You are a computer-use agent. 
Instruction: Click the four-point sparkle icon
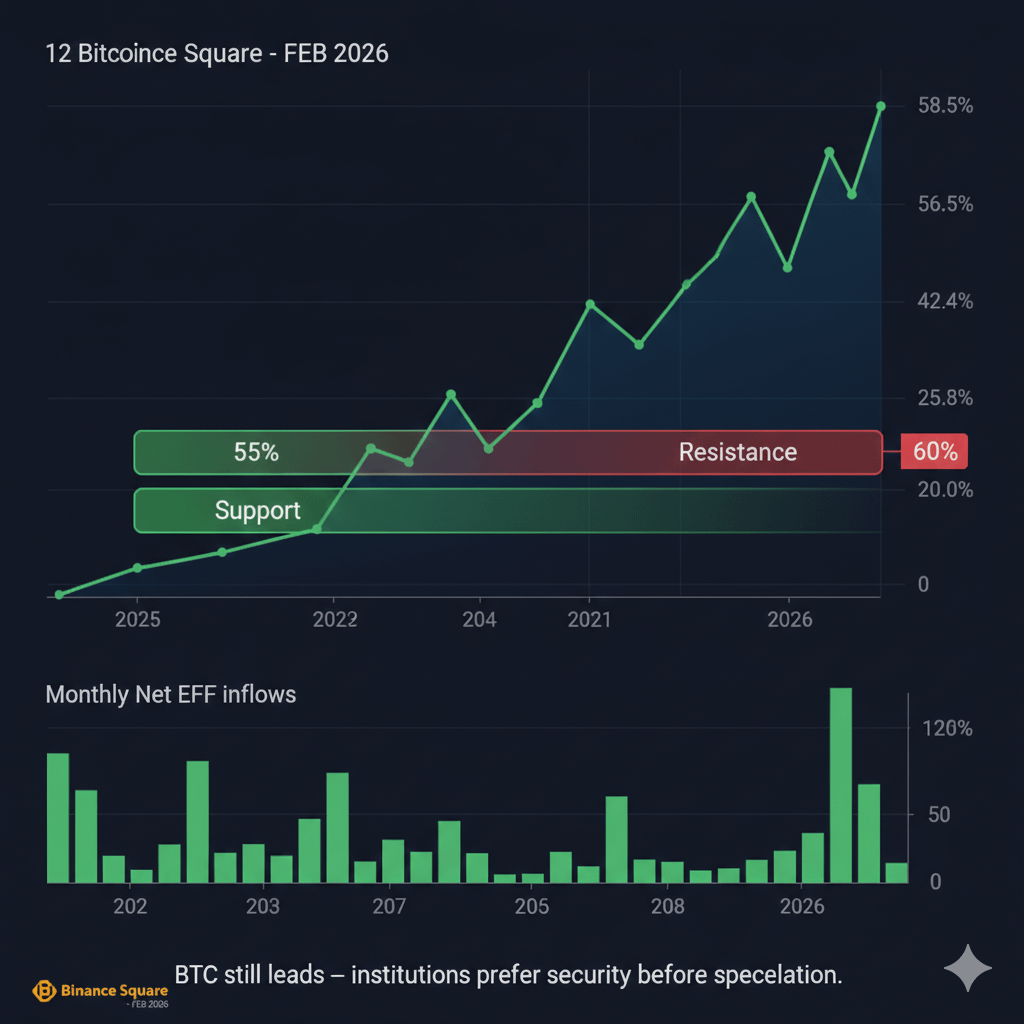pos(968,968)
